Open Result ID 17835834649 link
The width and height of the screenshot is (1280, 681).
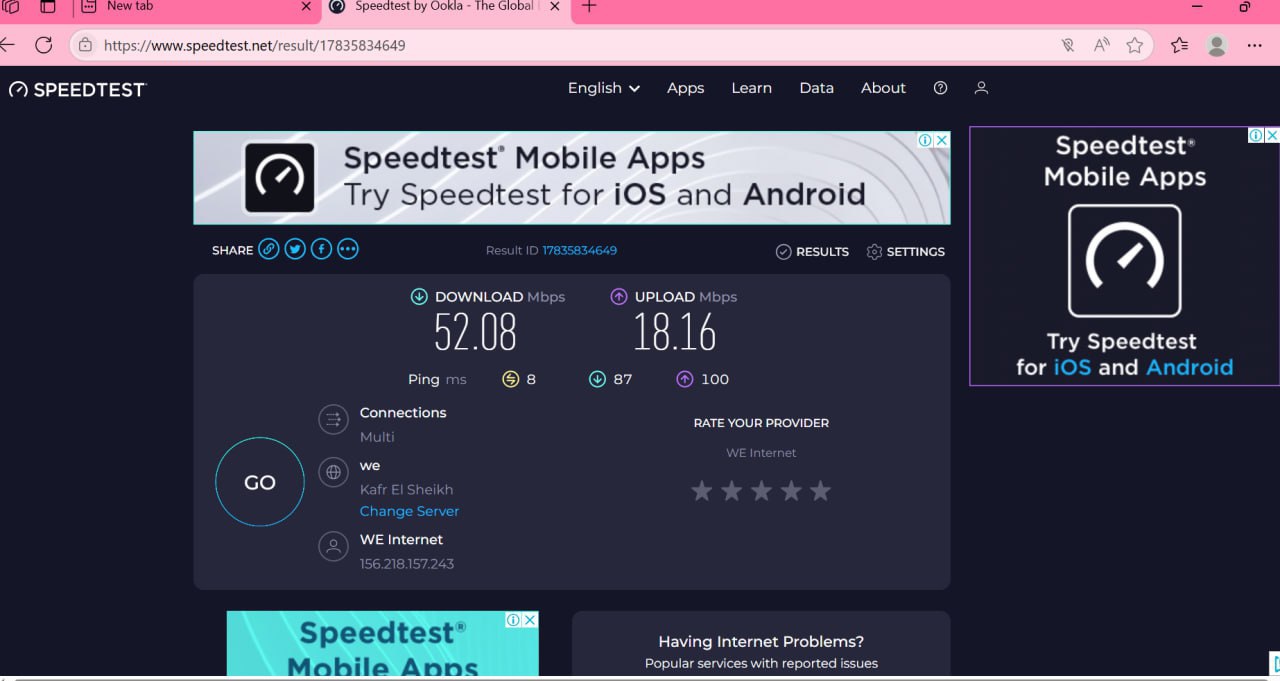[579, 250]
